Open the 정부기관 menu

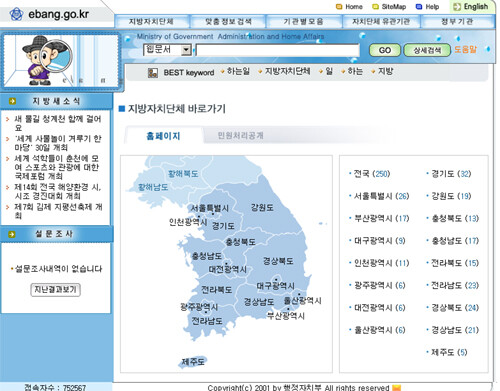click(457, 22)
